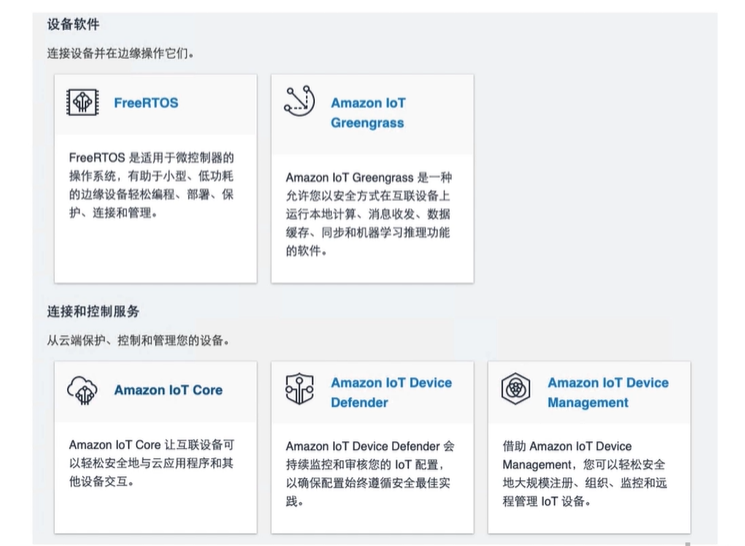Click the text 连接设备并在边缘操作它们。
The image size is (745, 546).
tap(120, 53)
